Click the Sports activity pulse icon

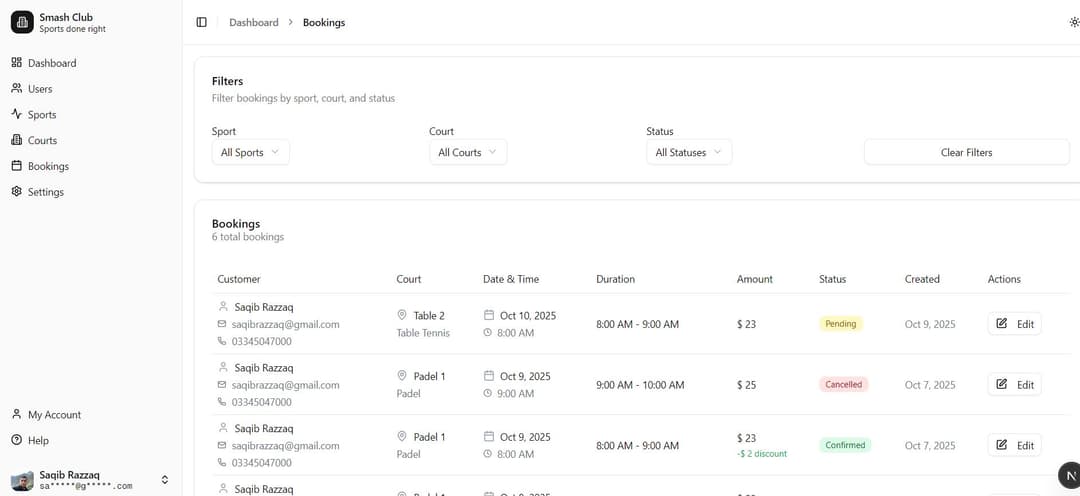[17, 114]
